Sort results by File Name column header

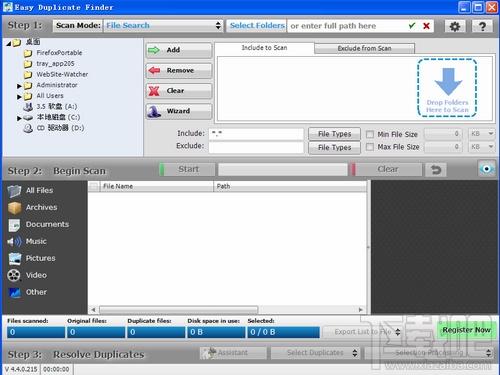click(x=157, y=186)
